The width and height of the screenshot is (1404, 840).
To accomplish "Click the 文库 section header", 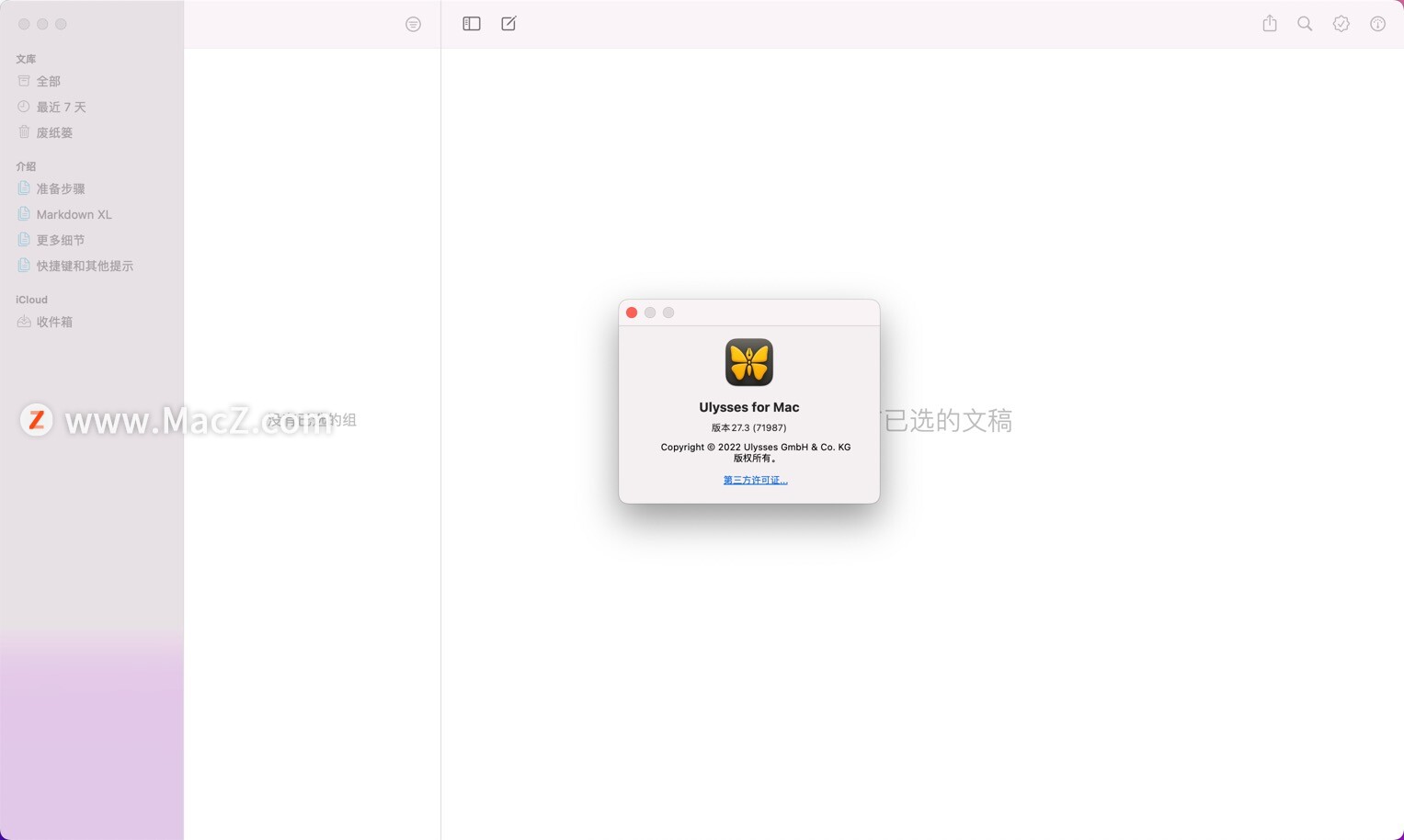I will [x=26, y=60].
